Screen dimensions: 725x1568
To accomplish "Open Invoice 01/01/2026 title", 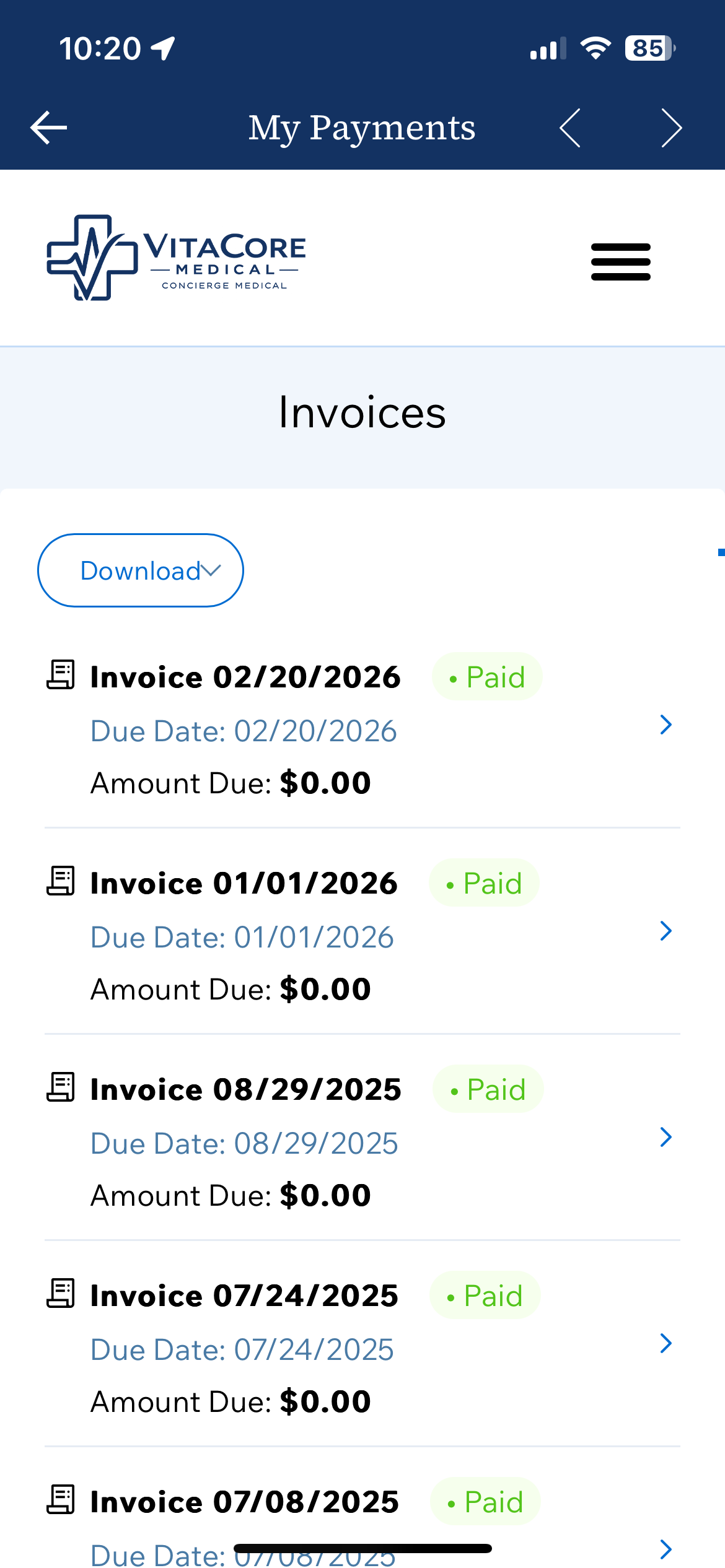I will [244, 883].
